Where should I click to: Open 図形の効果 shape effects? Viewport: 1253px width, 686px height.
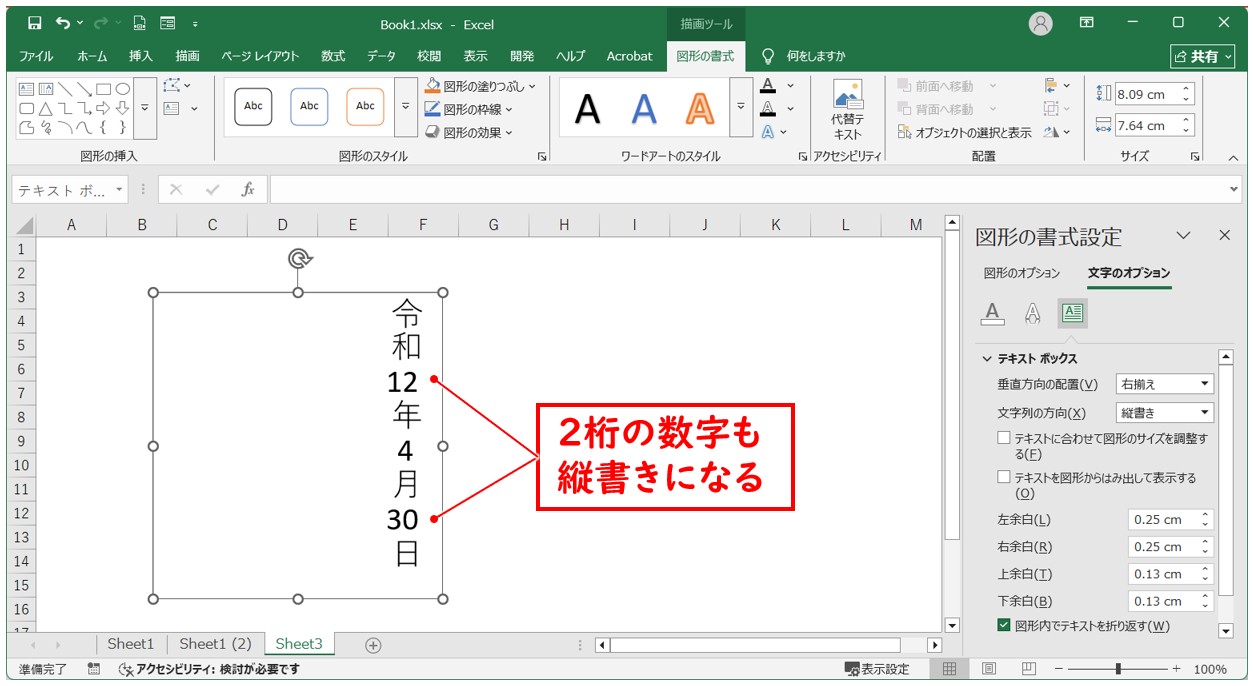pyautogui.click(x=469, y=132)
